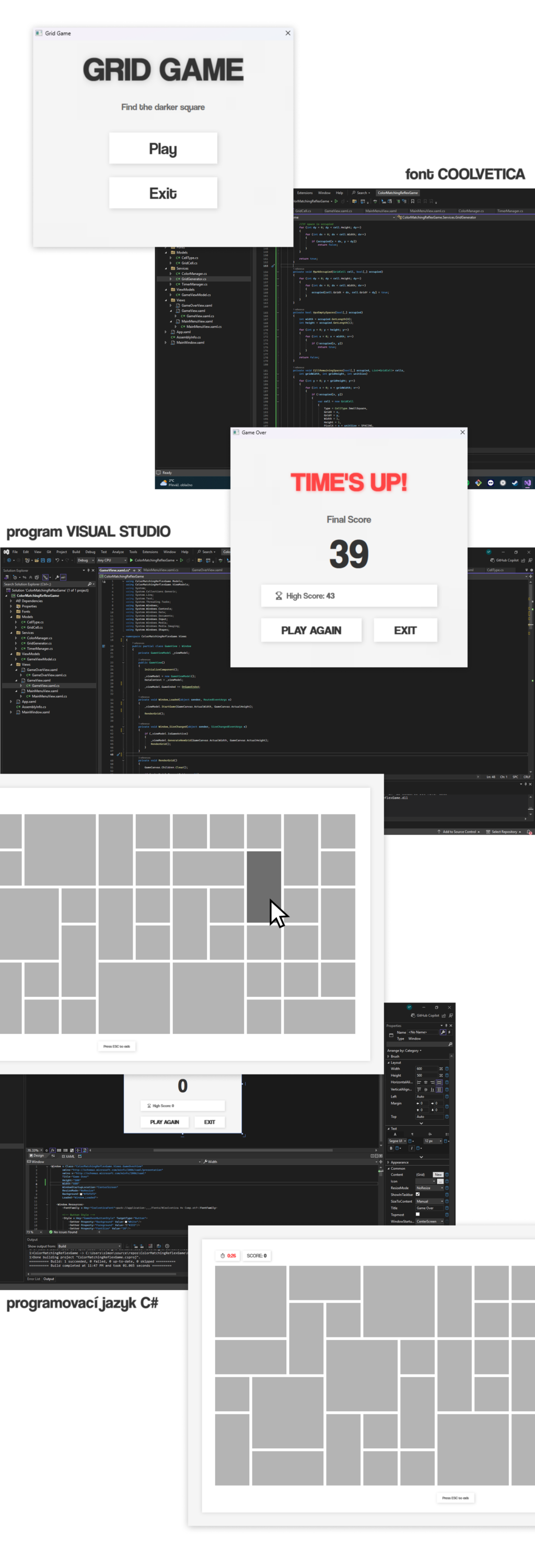Expand the Appearance section in Properties

(x=388, y=1162)
